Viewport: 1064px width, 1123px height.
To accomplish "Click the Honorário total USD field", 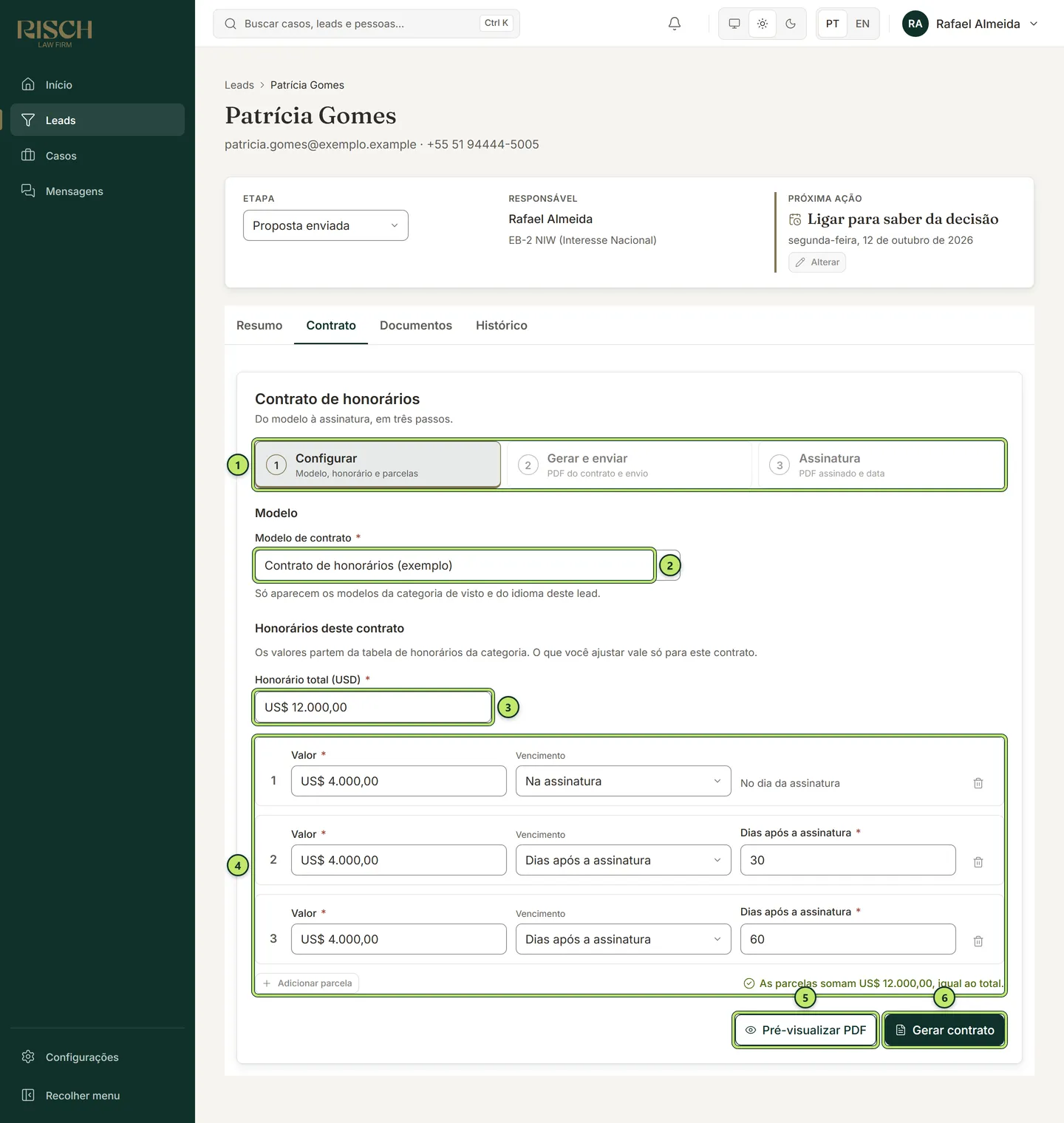I will (373, 707).
